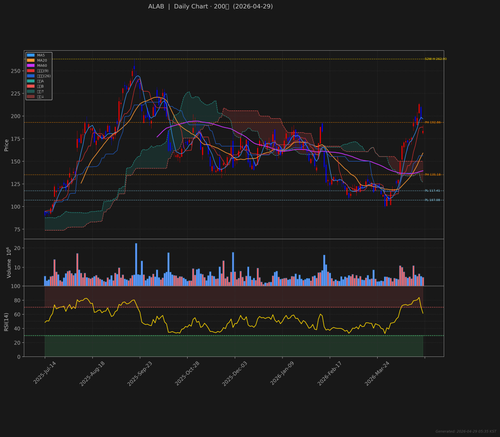
Task: Click the orange PH 135 level label
Action: click(433, 175)
